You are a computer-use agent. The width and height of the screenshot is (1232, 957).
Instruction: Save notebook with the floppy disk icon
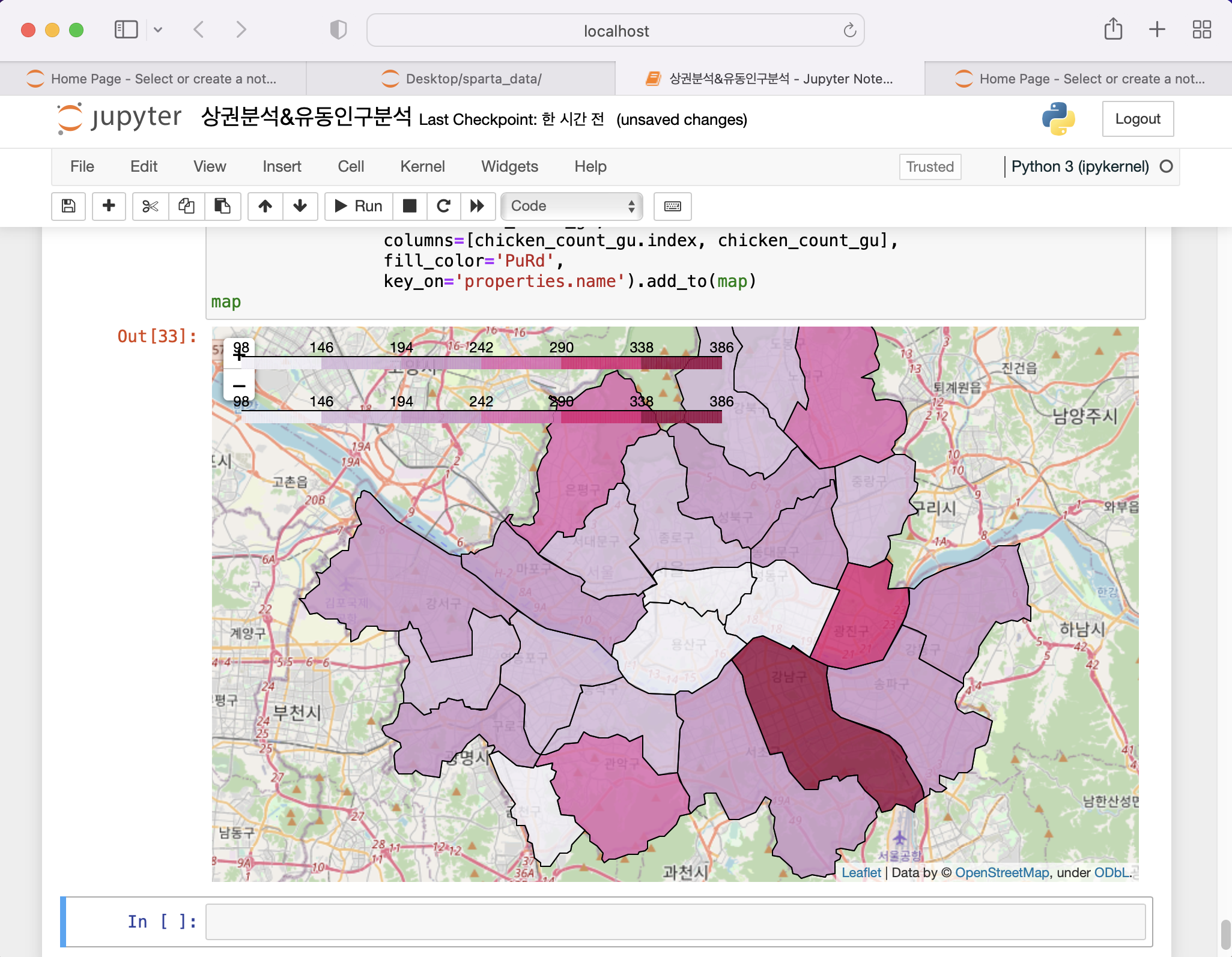click(68, 206)
